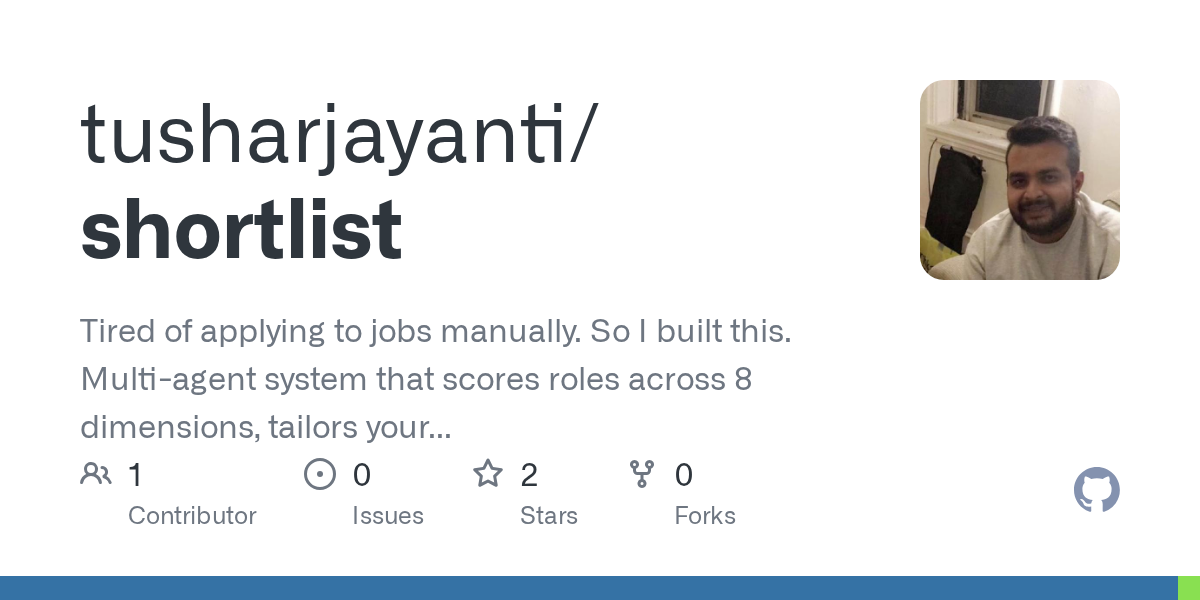The width and height of the screenshot is (1200, 600).
Task: Click the GitHub Octocat logo
Action: 1097,490
